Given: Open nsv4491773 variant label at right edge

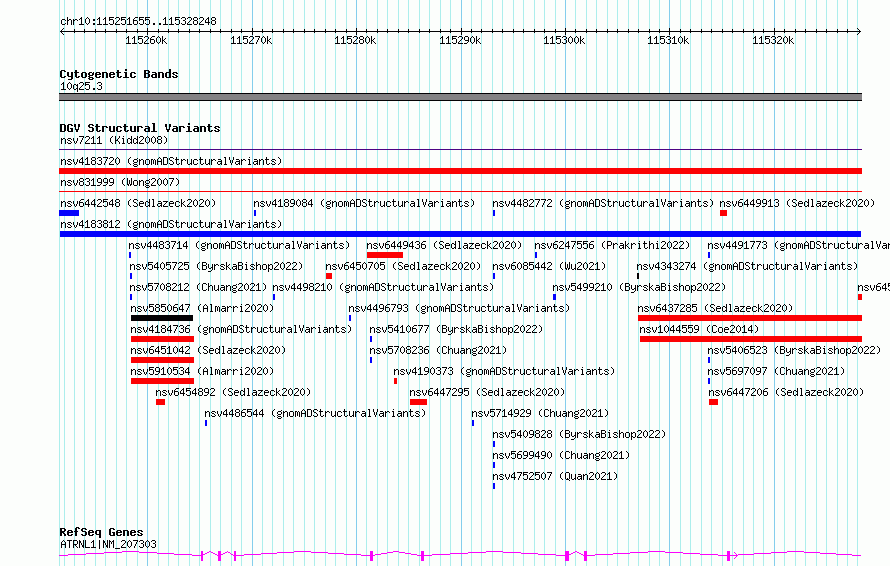Looking at the screenshot, I should tap(798, 245).
